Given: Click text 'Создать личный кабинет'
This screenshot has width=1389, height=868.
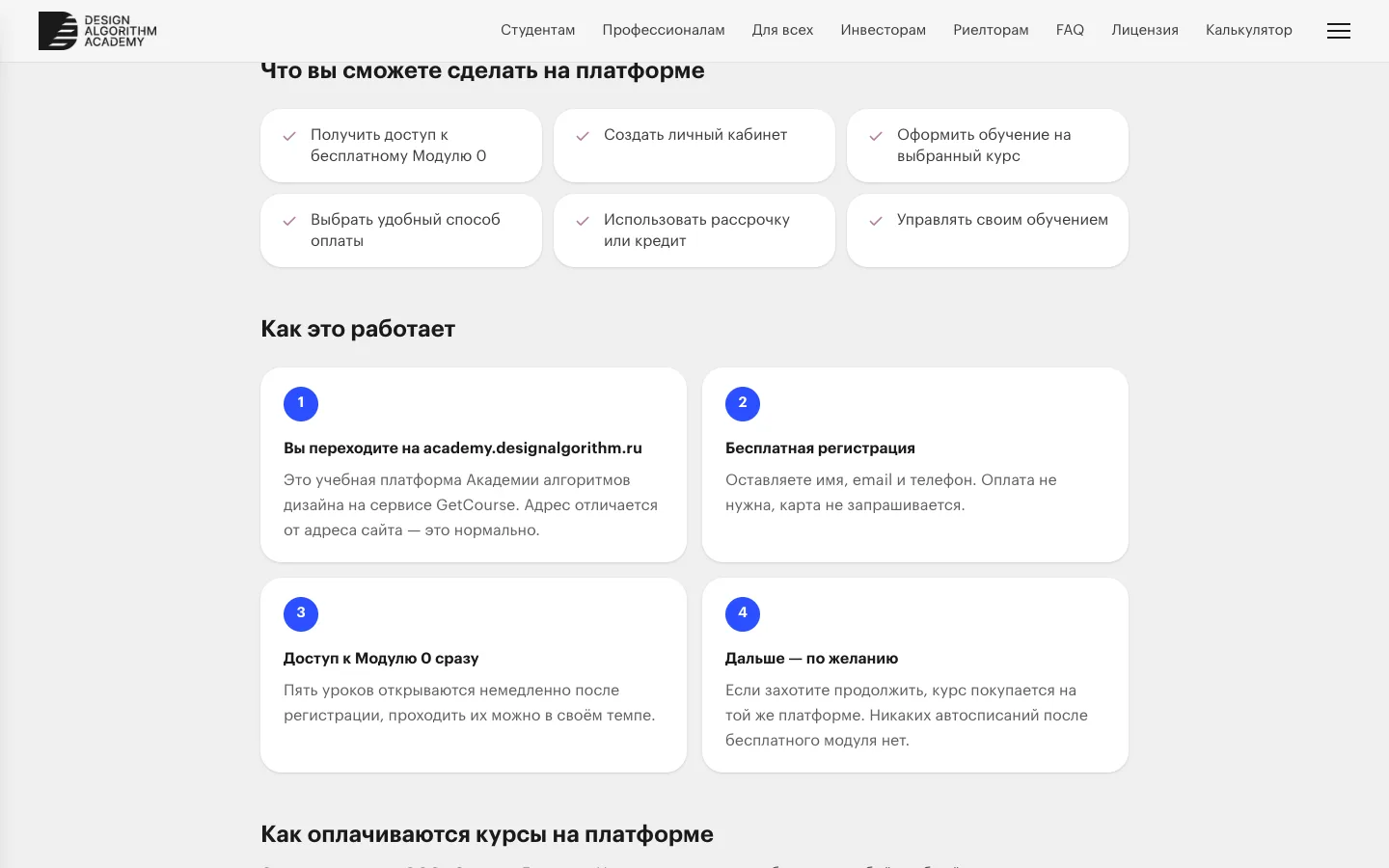Looking at the screenshot, I should coord(695,135).
